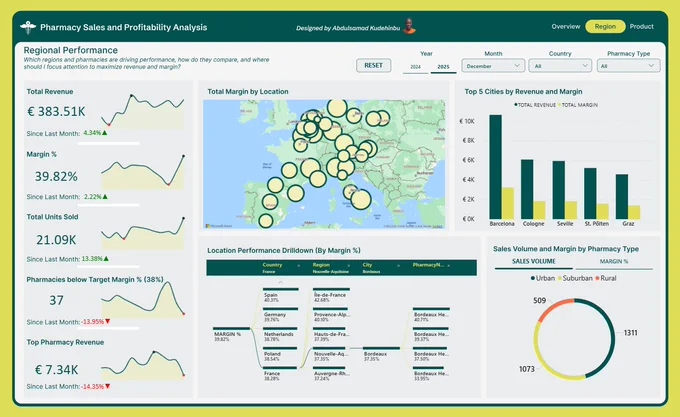The height and width of the screenshot is (417, 680).
Task: Click St. Pölten's dark green revenue bar
Action: coord(590,194)
